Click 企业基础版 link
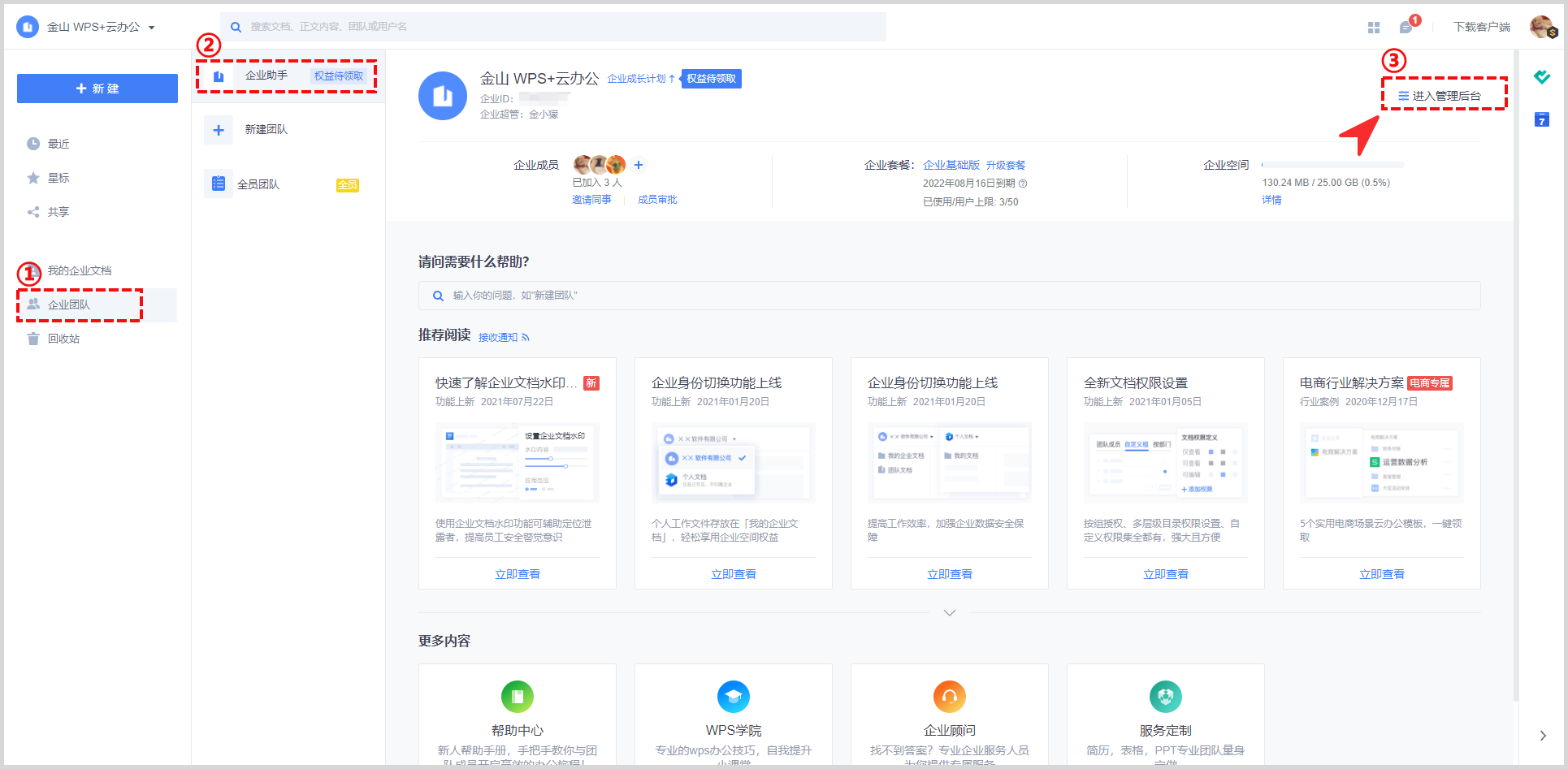This screenshot has width=1568, height=769. [951, 165]
